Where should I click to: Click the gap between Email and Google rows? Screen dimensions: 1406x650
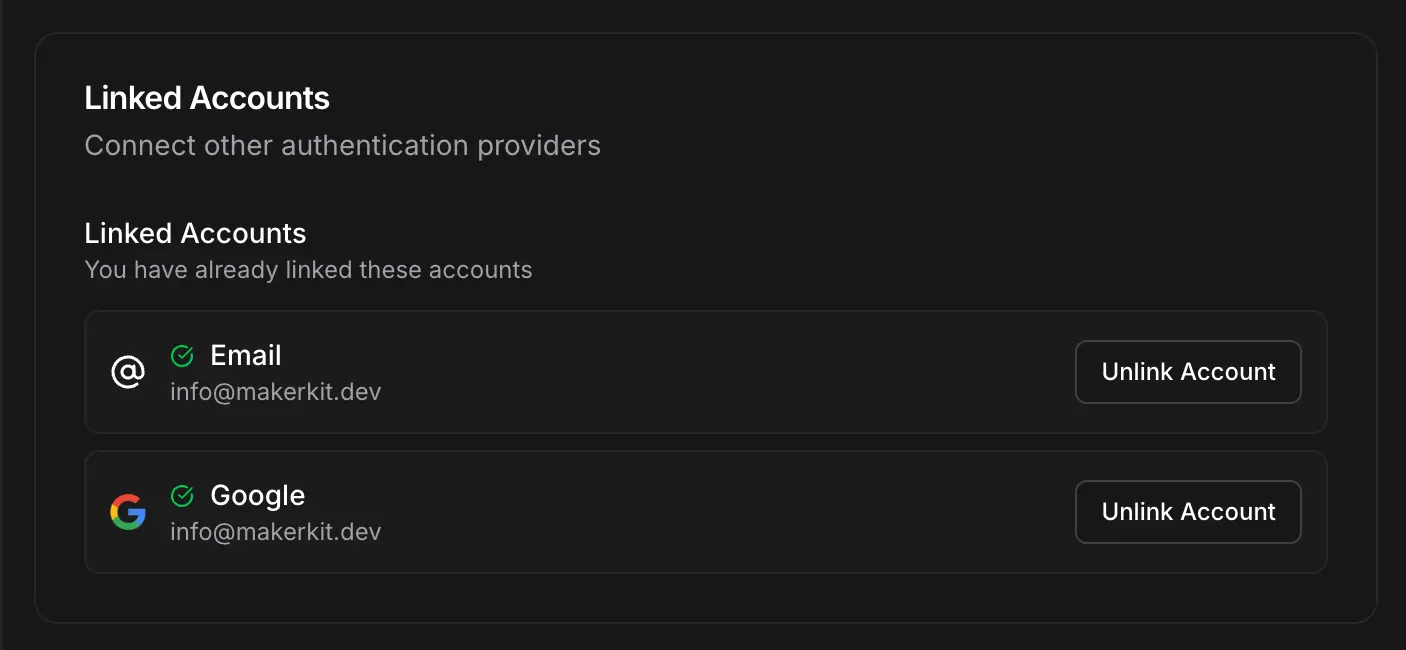pos(700,442)
